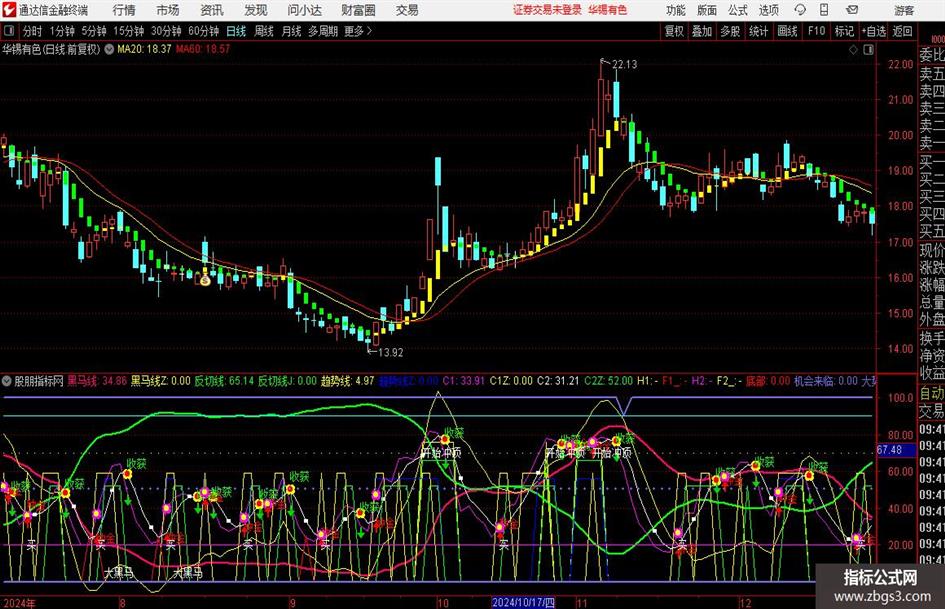This screenshot has width=945, height=609.
Task: Click the 游客 guest account label
Action: [904, 10]
